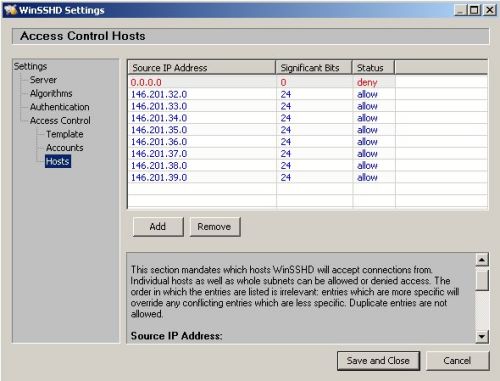Image resolution: width=500 pixels, height=381 pixels.
Task: Click the Settings root tree item
Action: click(x=30, y=66)
